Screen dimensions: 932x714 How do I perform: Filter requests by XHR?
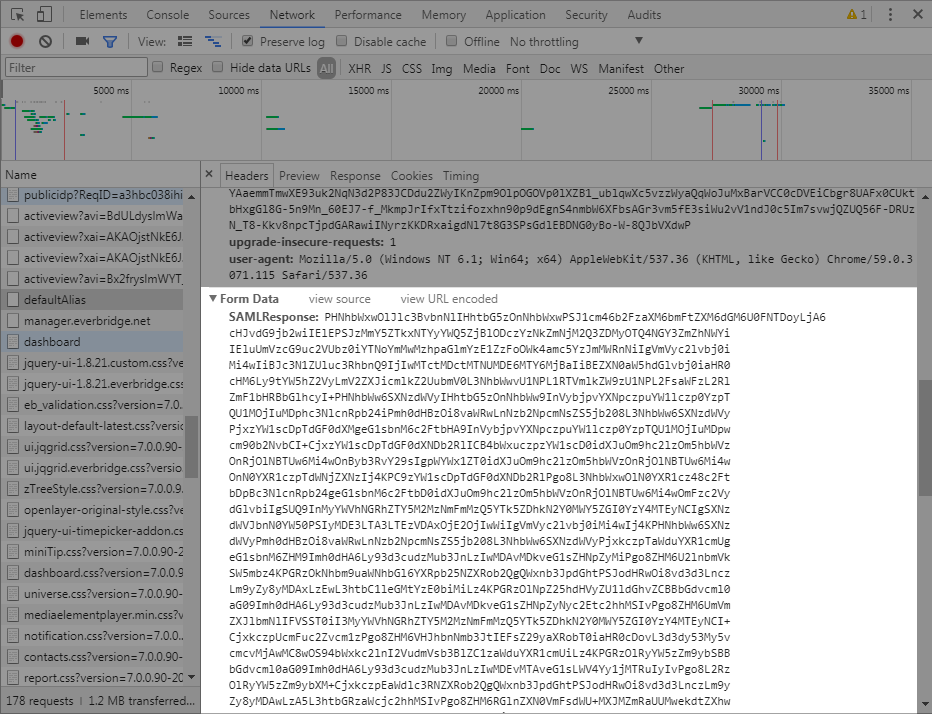[360, 68]
